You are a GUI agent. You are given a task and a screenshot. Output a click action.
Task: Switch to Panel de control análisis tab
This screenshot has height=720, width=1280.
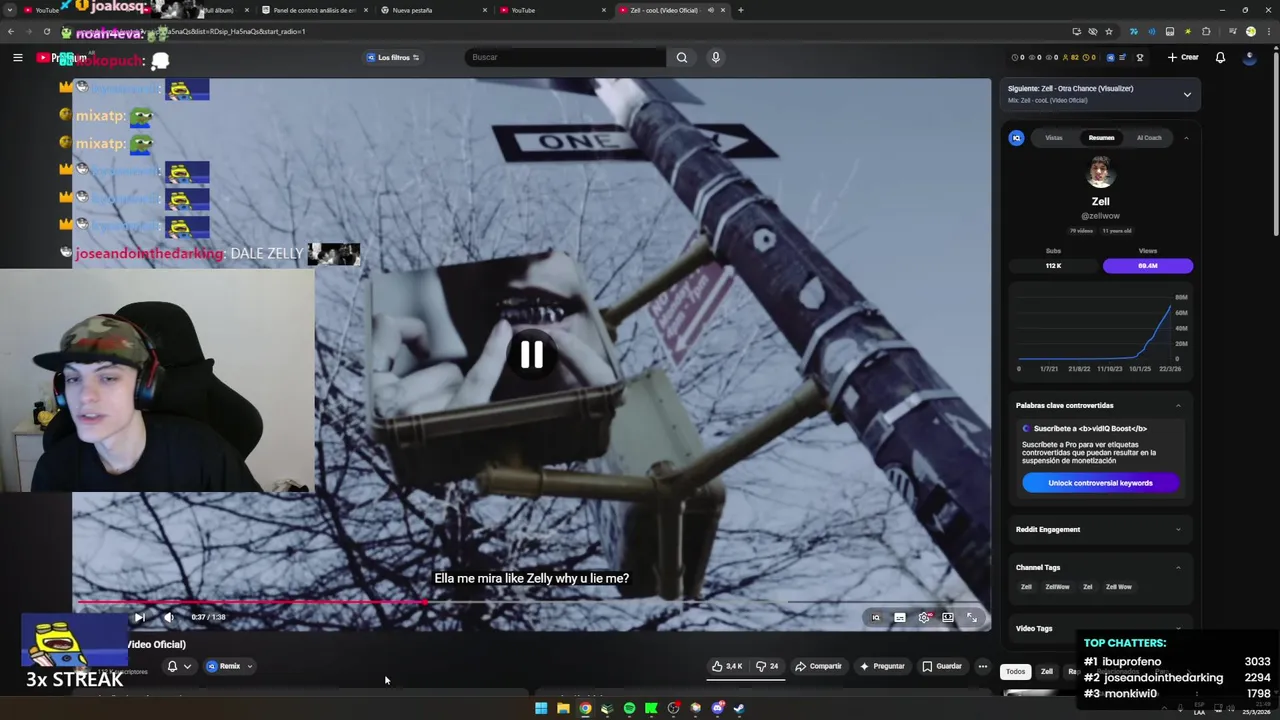[x=315, y=10]
